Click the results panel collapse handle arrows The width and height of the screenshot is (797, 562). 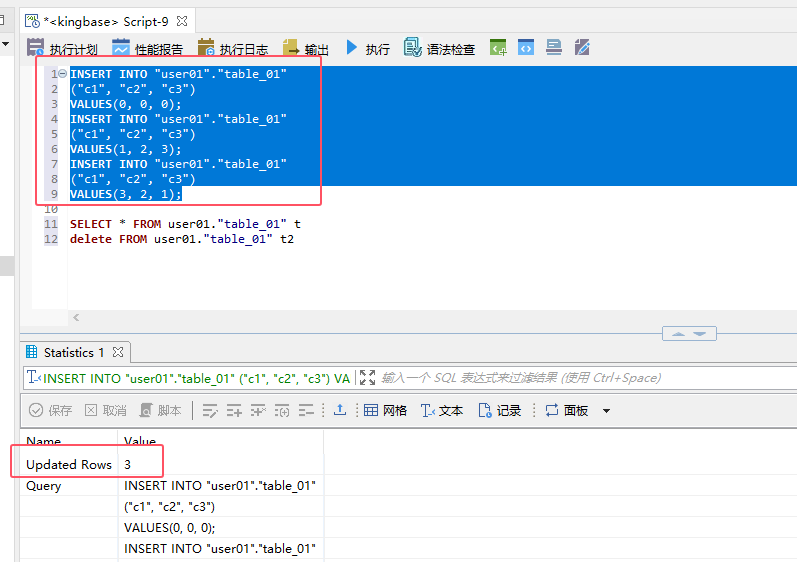click(689, 333)
